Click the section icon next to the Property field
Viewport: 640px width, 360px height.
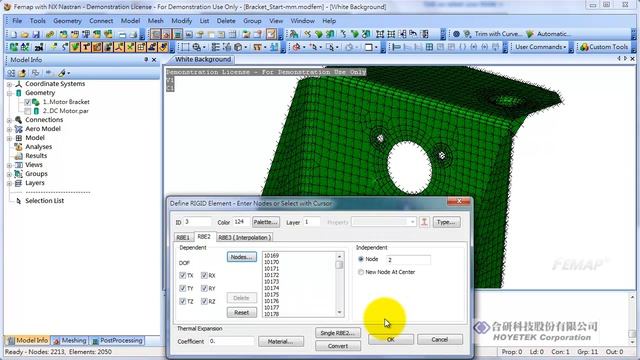(424, 222)
